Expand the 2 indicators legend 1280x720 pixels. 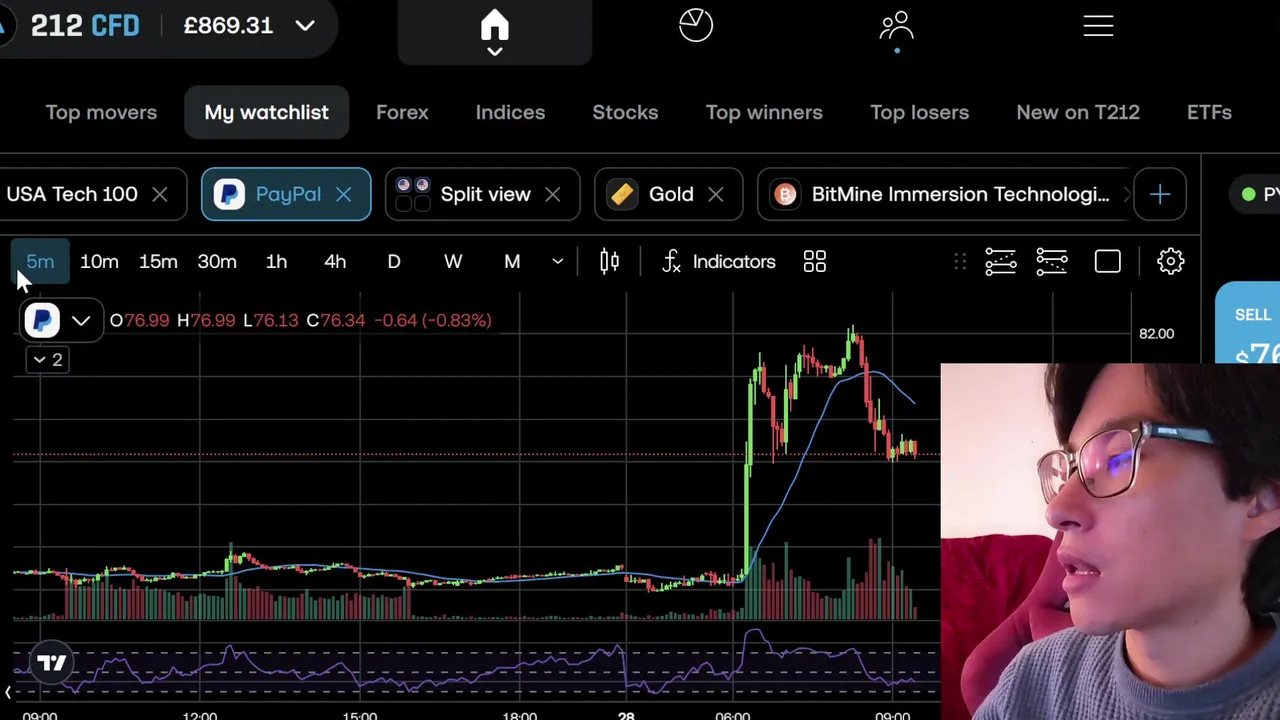47,360
